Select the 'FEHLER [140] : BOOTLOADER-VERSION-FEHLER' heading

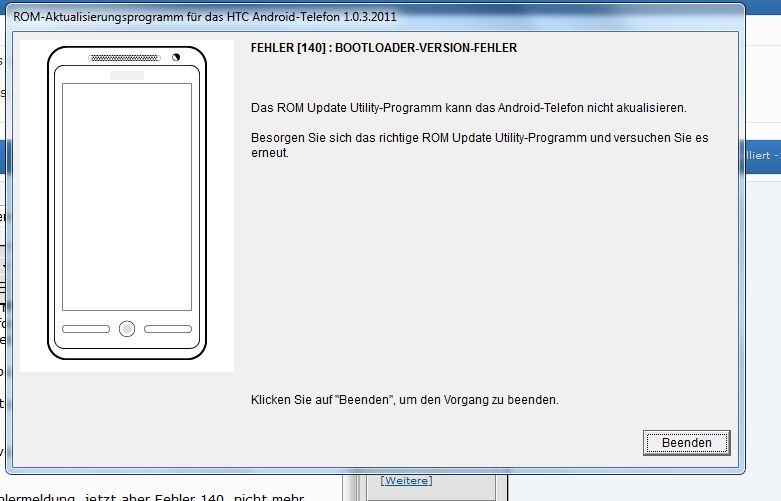[x=384, y=48]
